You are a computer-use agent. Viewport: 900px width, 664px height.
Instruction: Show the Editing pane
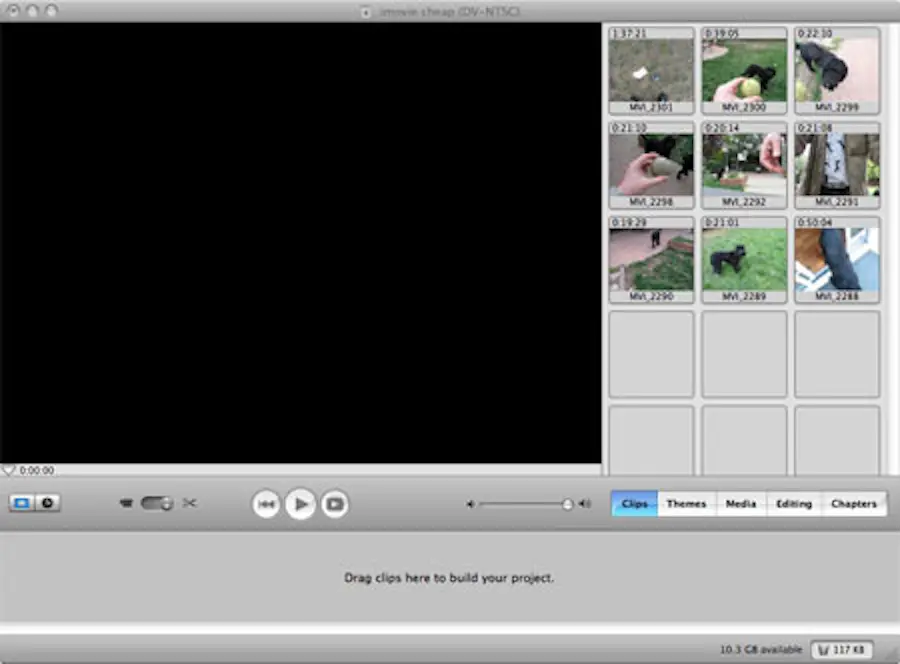(x=793, y=504)
